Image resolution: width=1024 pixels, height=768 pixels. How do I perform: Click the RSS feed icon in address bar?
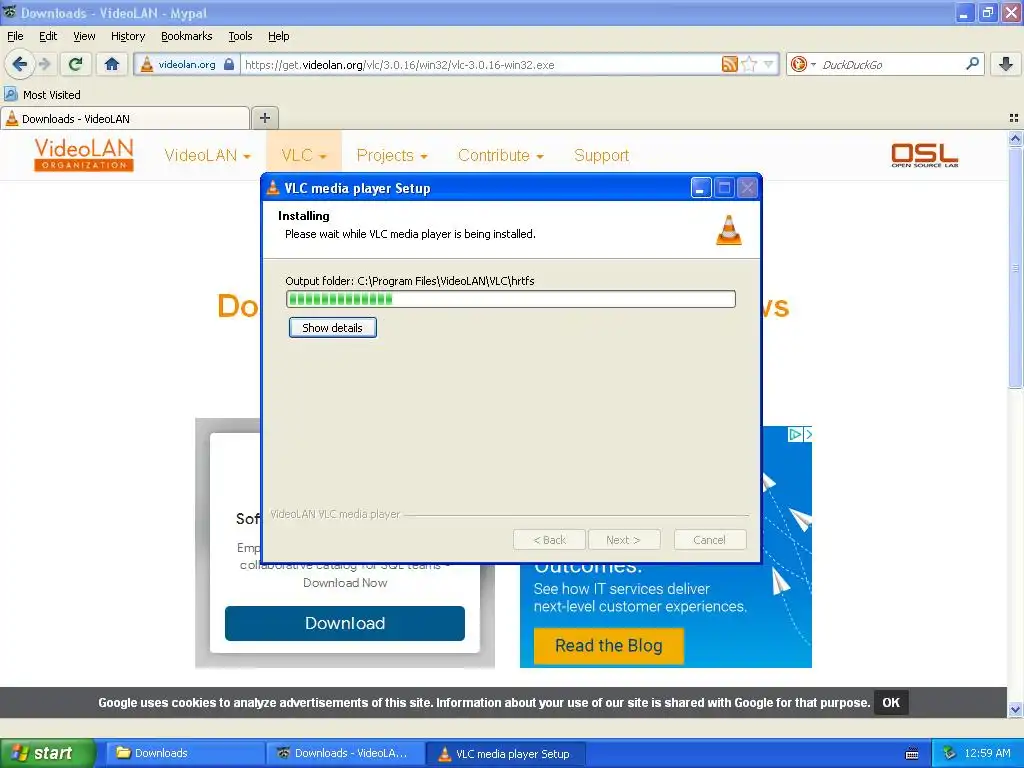tap(729, 64)
